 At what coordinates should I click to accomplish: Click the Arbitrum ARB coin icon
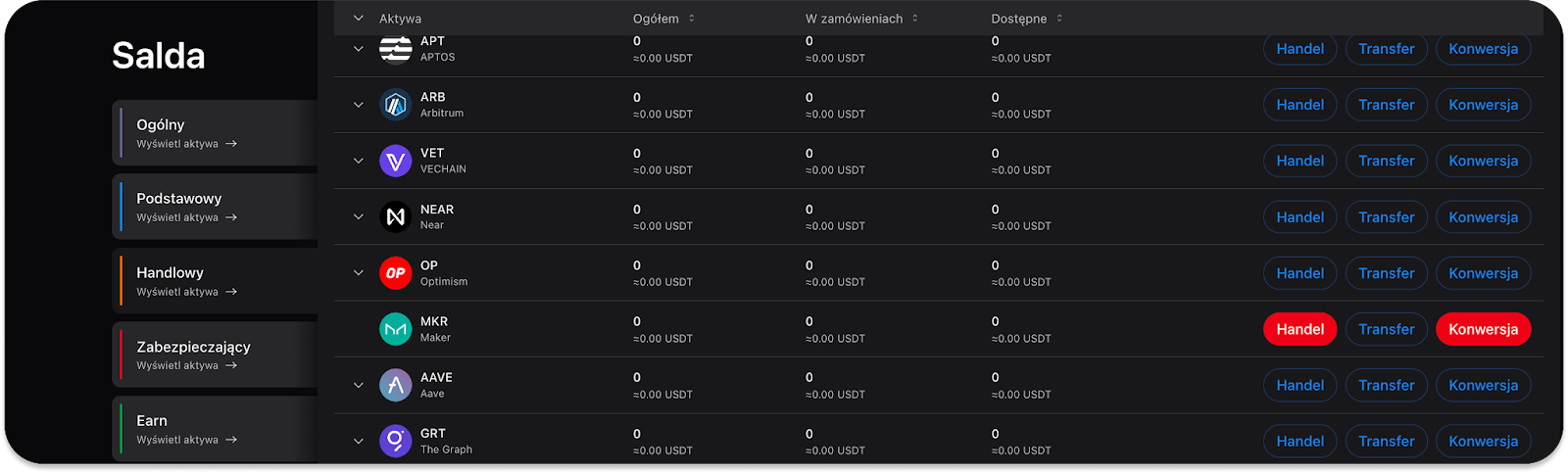click(395, 105)
